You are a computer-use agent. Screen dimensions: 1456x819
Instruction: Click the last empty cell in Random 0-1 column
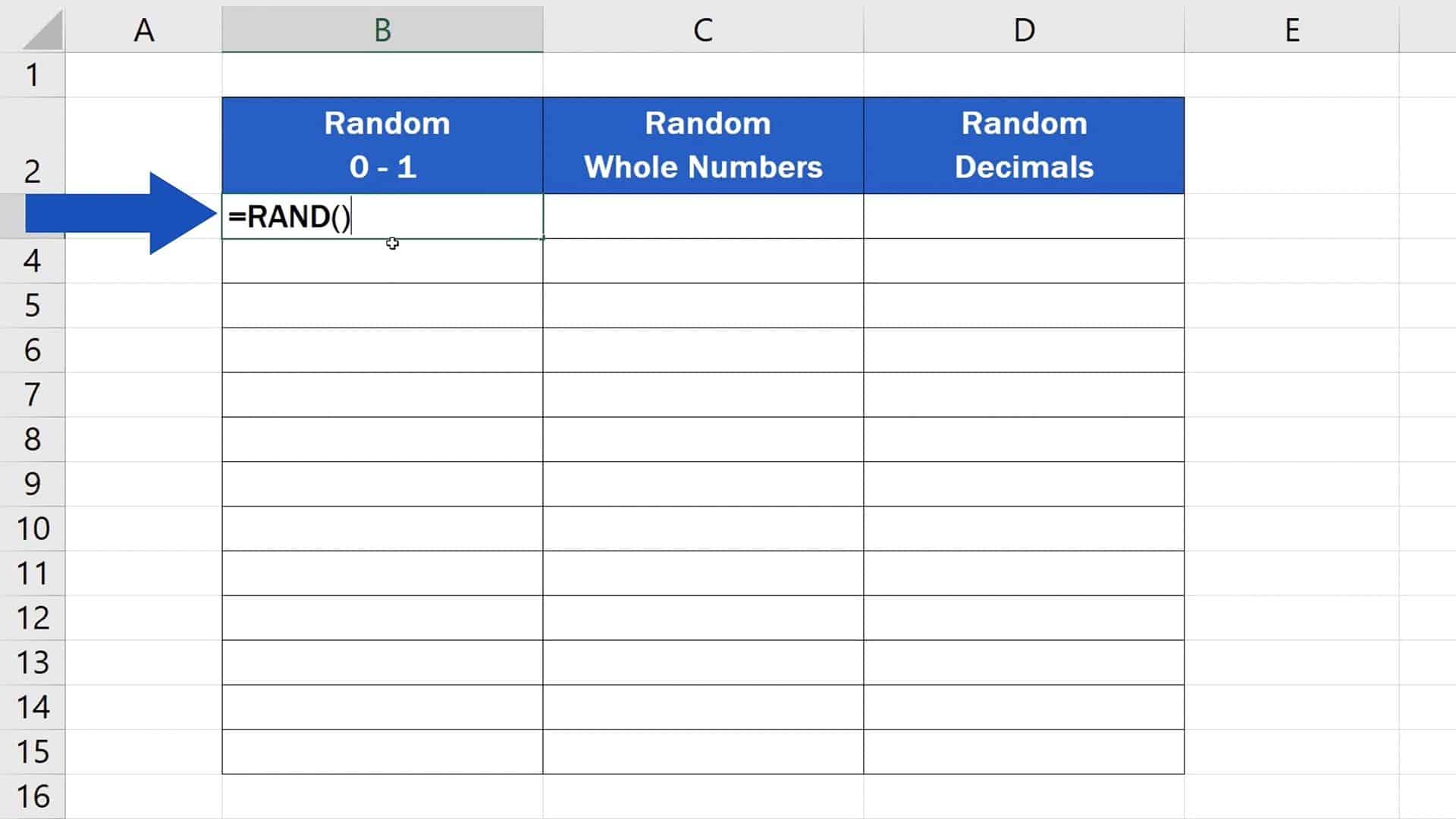point(383,752)
